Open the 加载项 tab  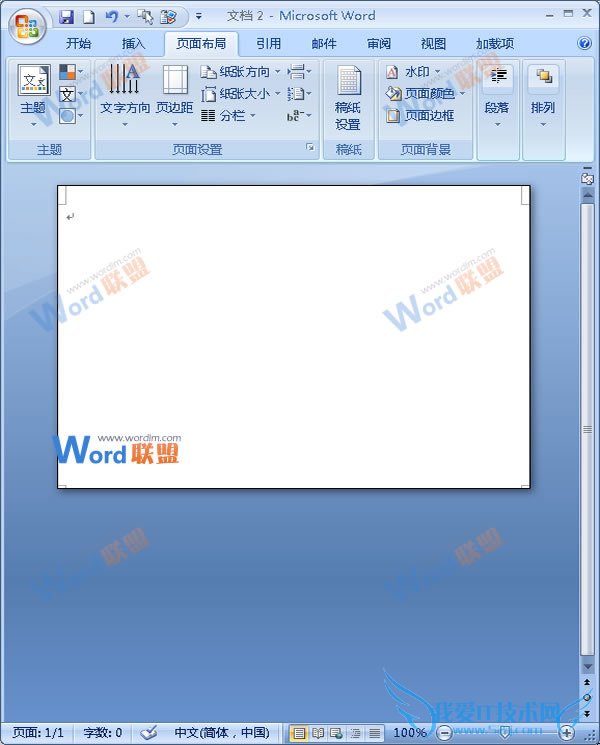pos(495,44)
